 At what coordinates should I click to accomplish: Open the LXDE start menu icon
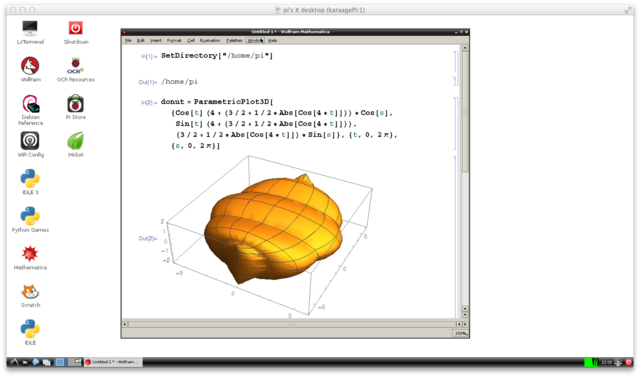click(14, 362)
